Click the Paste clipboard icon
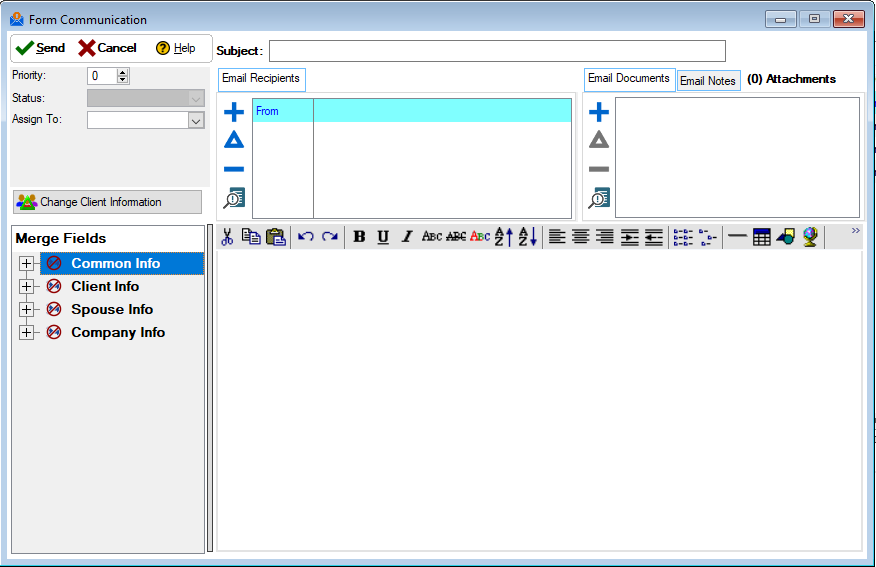 point(275,237)
